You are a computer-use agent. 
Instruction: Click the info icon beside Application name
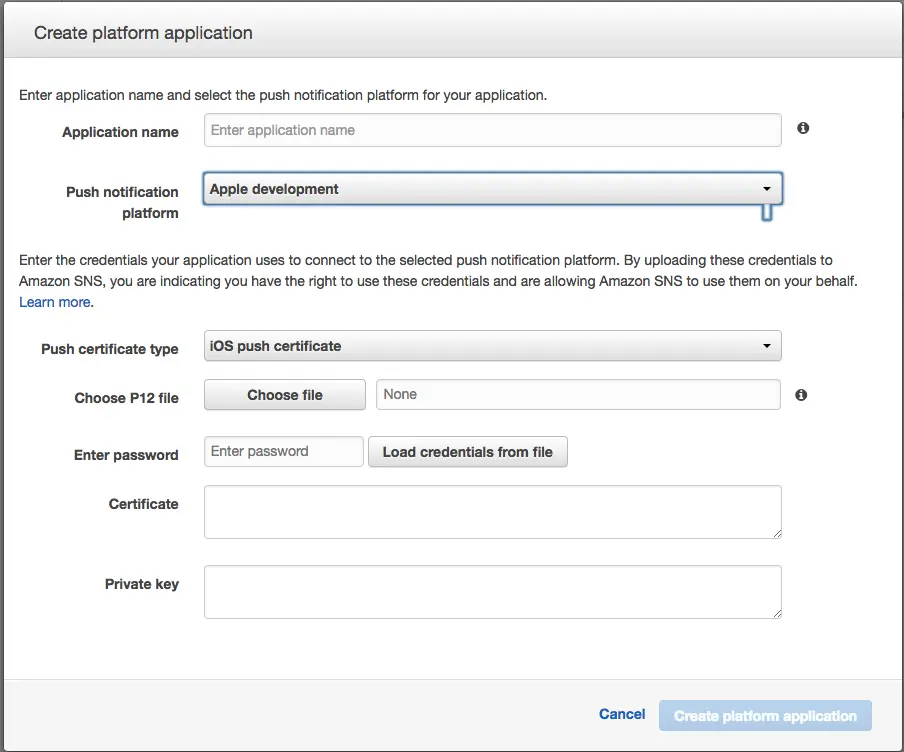coord(802,129)
